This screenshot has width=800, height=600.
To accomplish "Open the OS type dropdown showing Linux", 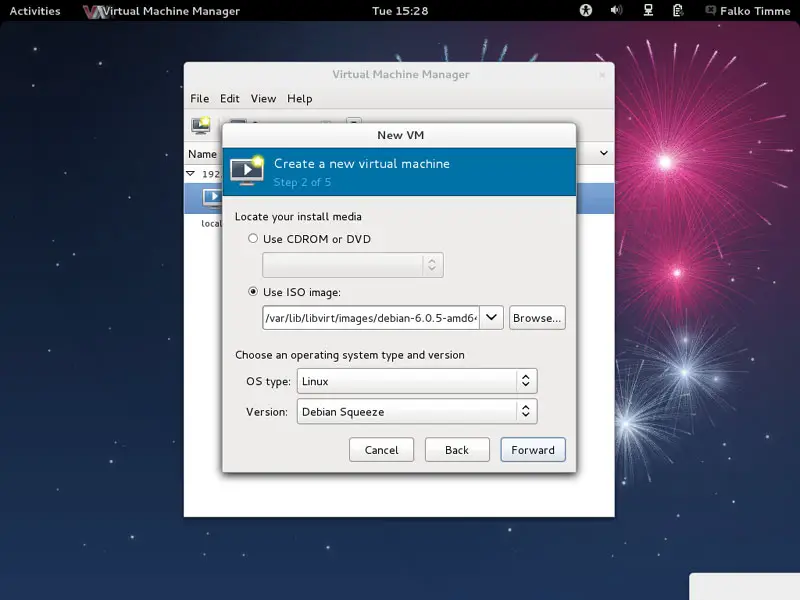I will [x=416, y=381].
